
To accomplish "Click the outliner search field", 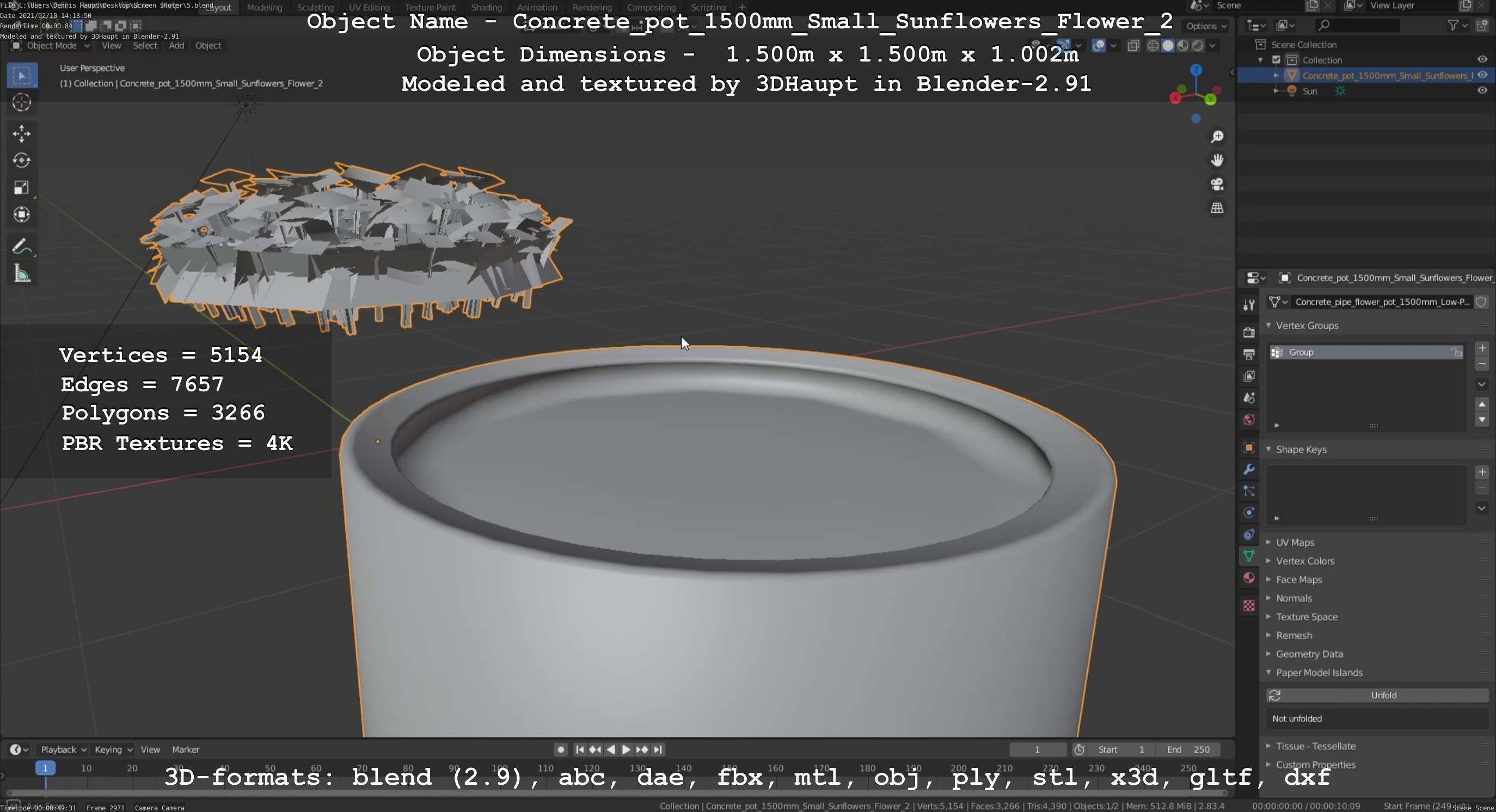I will click(x=1357, y=25).
